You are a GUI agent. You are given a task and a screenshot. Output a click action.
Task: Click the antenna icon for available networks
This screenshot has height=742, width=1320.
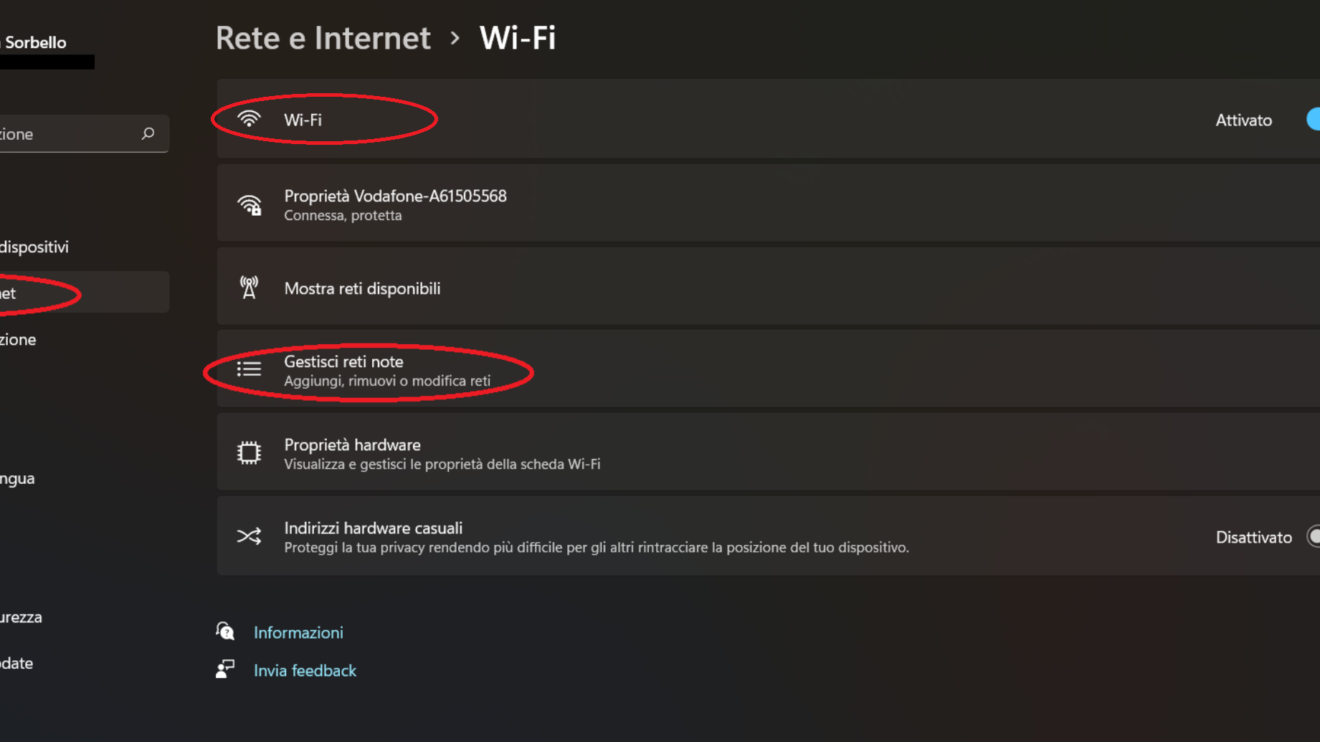(x=249, y=288)
